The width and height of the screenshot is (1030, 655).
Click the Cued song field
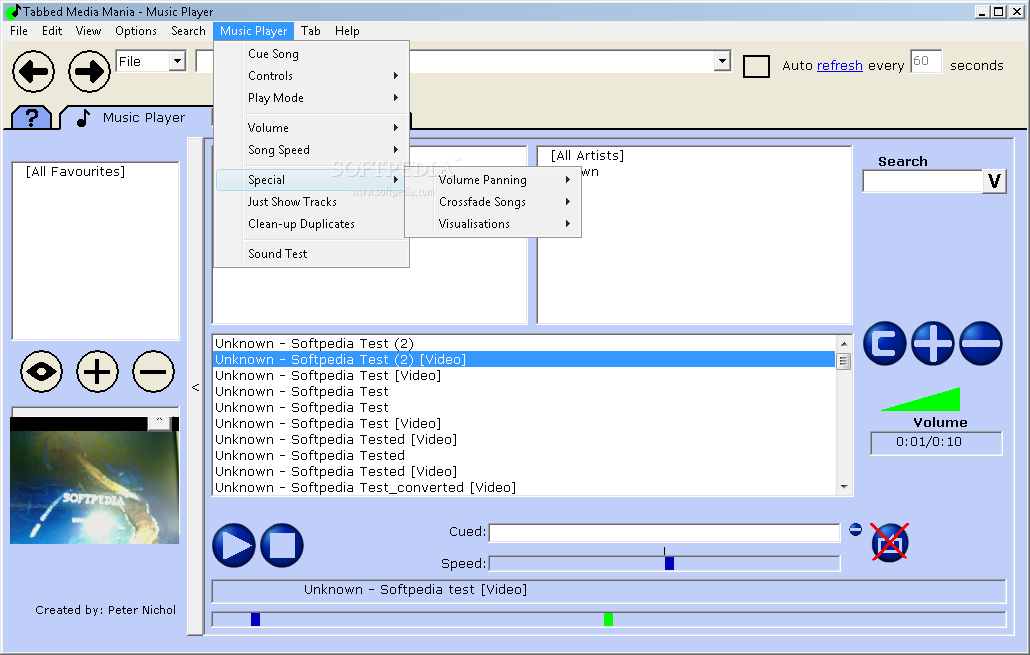[x=664, y=533]
